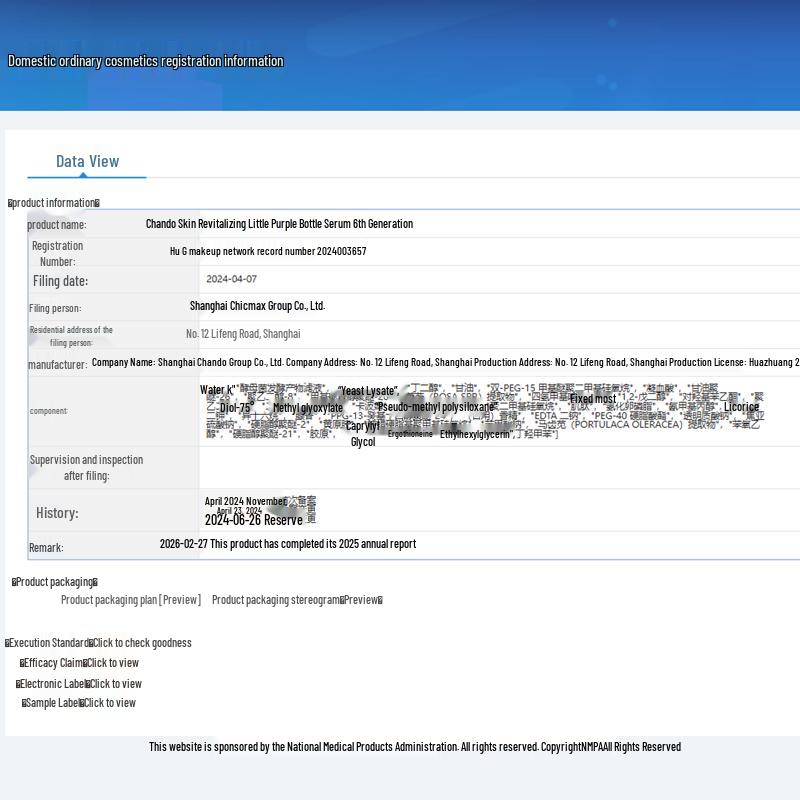The height and width of the screenshot is (800, 800).
Task: Click address No. 12 Lifeng Road, Shanghai
Action: [x=243, y=334]
